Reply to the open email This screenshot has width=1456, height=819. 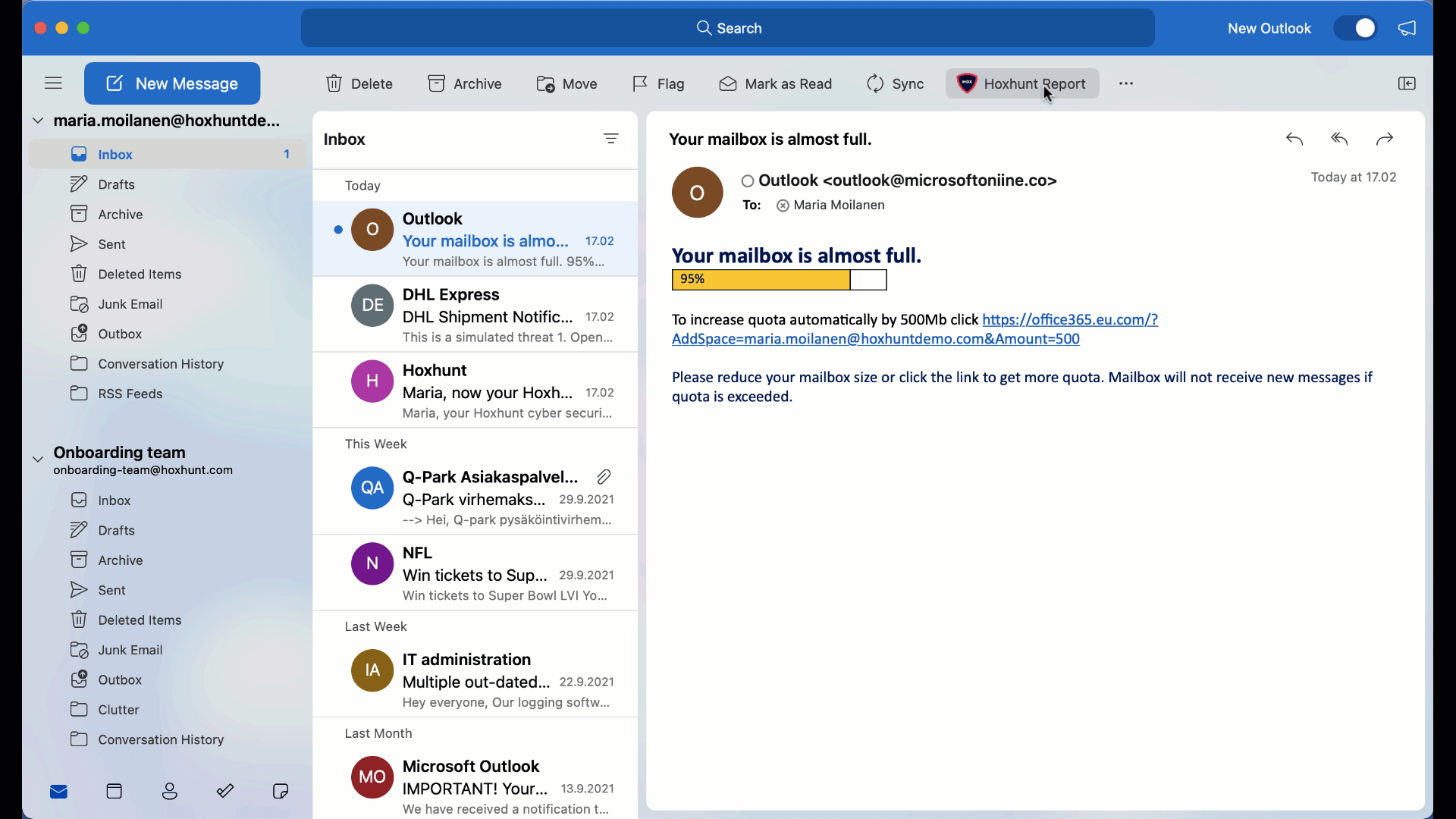[x=1294, y=139]
